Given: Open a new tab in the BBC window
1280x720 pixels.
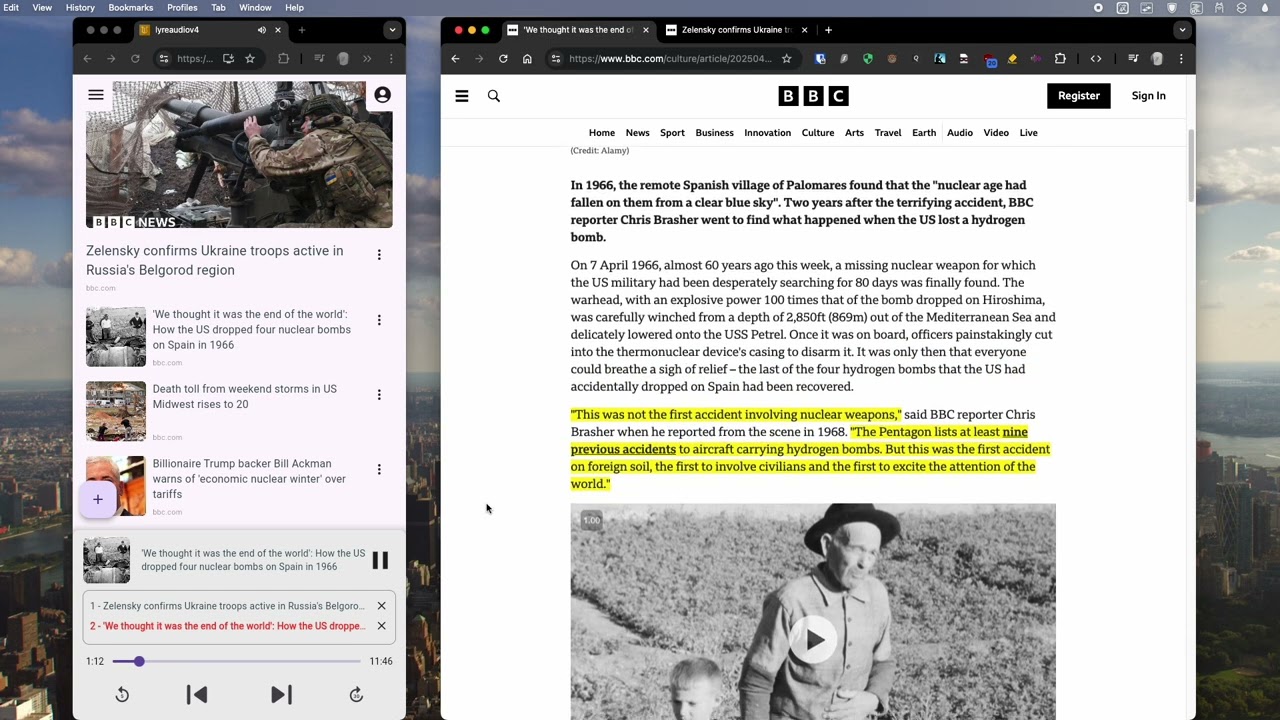Looking at the screenshot, I should click(828, 30).
